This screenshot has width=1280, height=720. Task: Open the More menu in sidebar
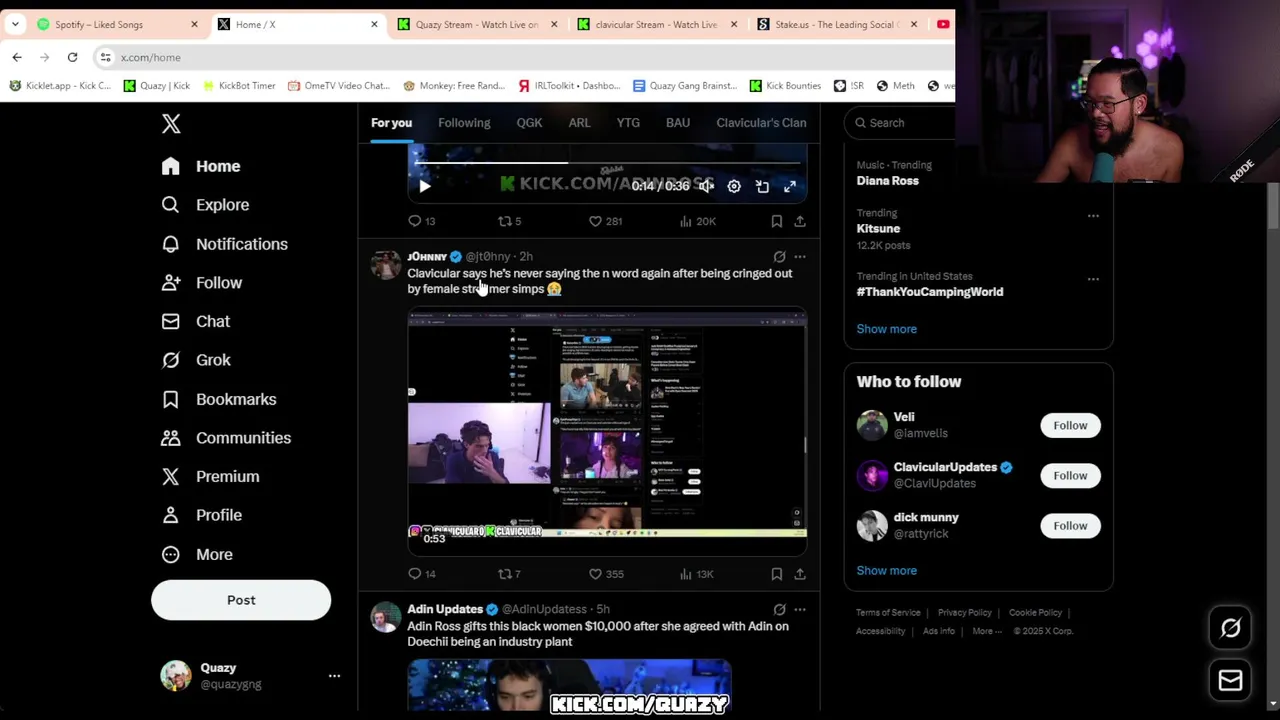pos(197,554)
